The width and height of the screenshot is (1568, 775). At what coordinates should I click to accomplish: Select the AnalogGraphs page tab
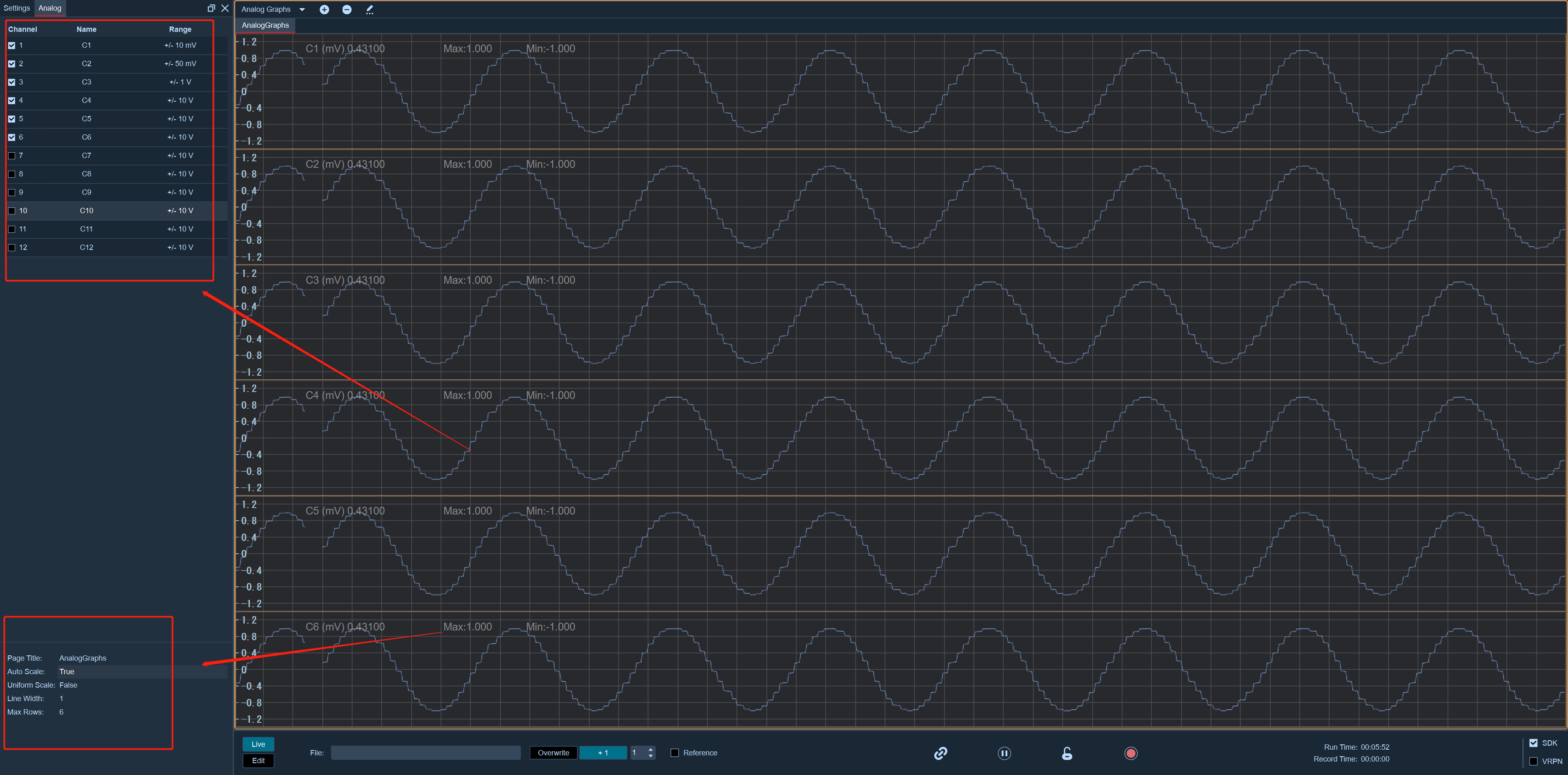[x=265, y=25]
